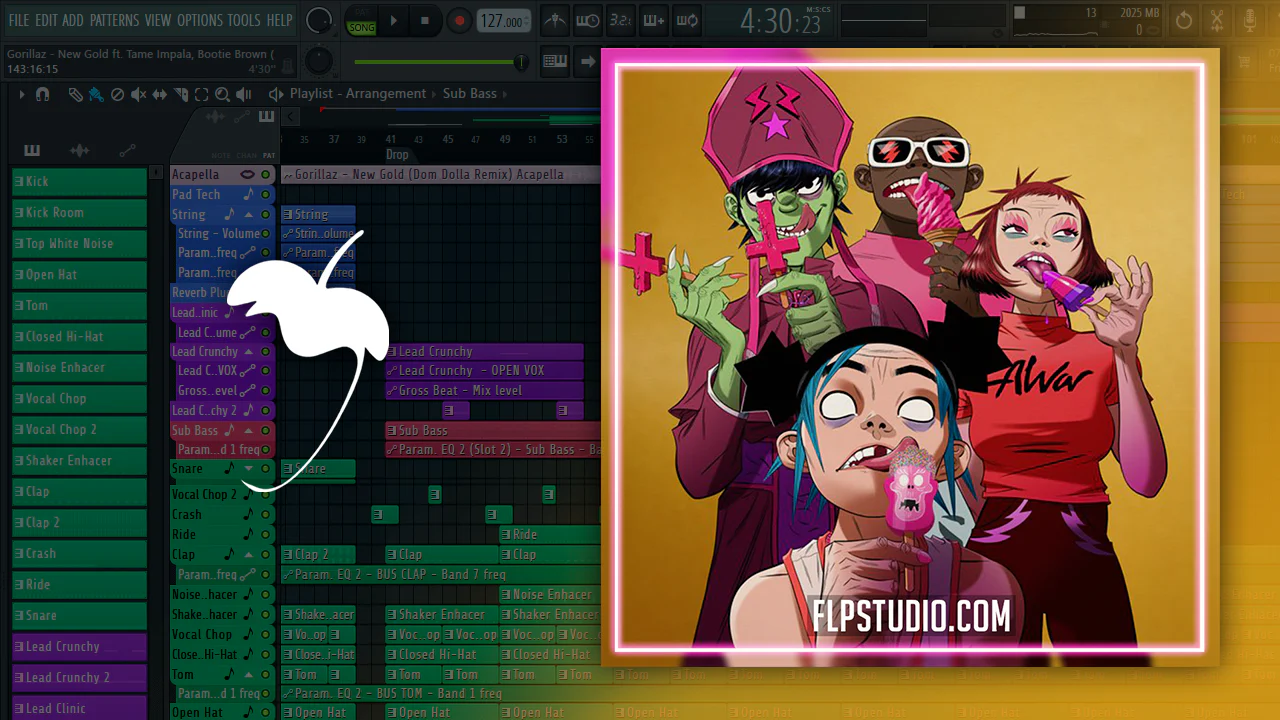Select the Kick pattern in picker

tap(79, 182)
